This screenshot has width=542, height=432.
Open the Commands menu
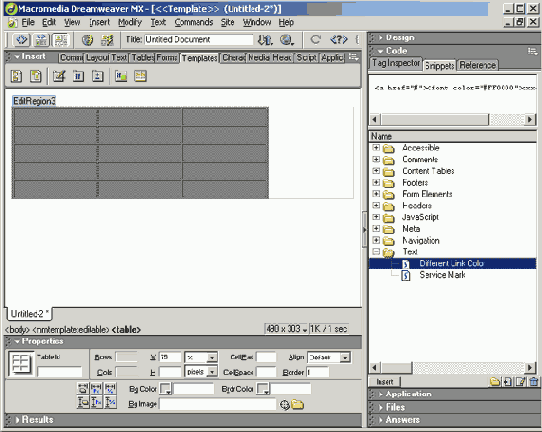[194, 22]
